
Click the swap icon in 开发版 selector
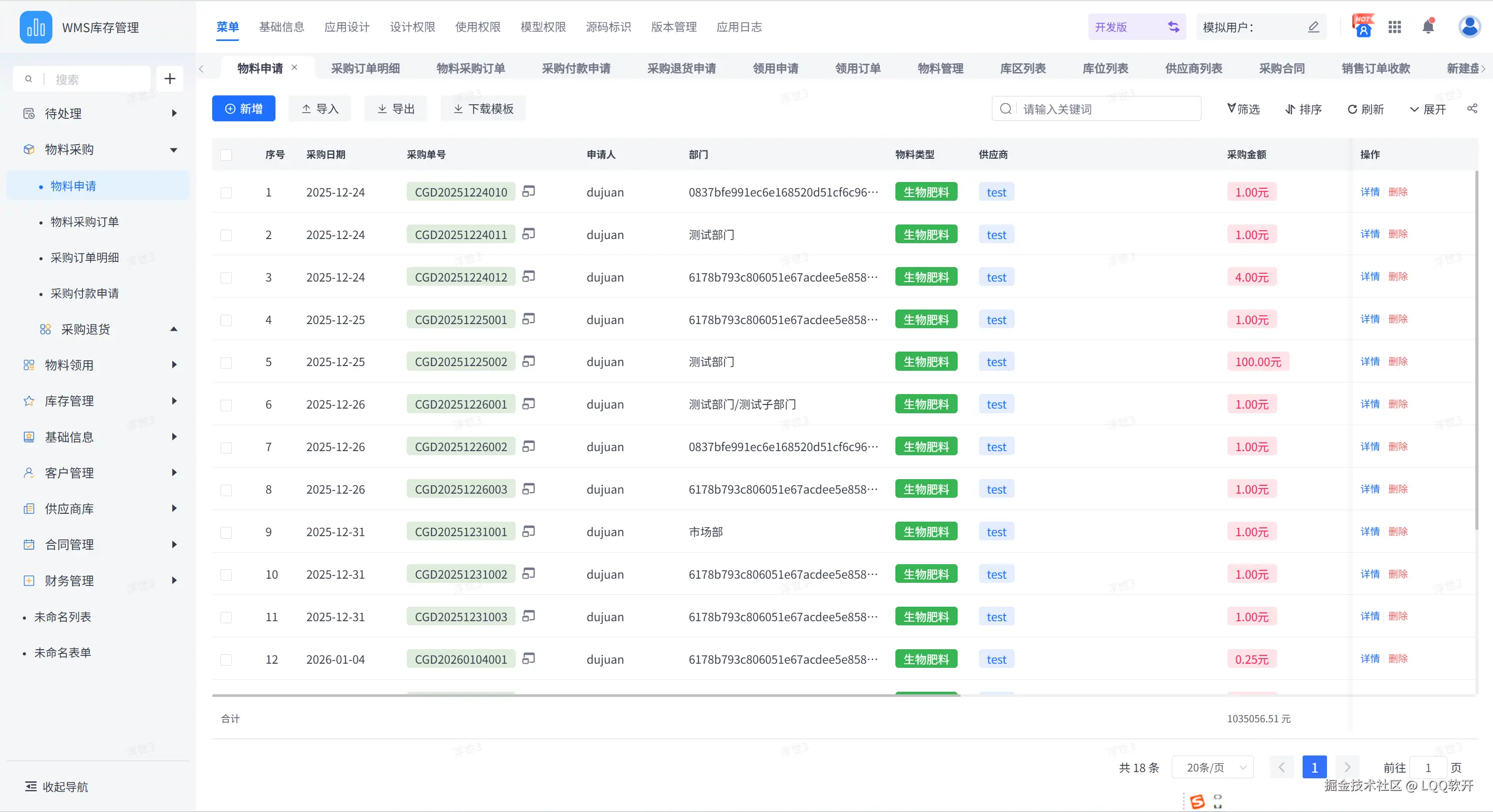[1173, 26]
